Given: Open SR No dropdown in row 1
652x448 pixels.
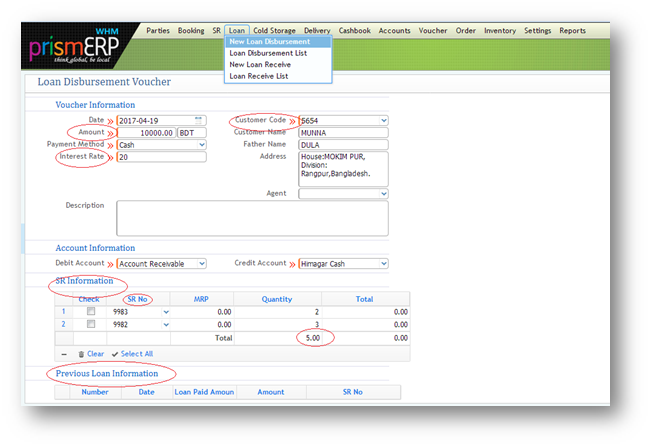Looking at the screenshot, I should pyautogui.click(x=166, y=312).
